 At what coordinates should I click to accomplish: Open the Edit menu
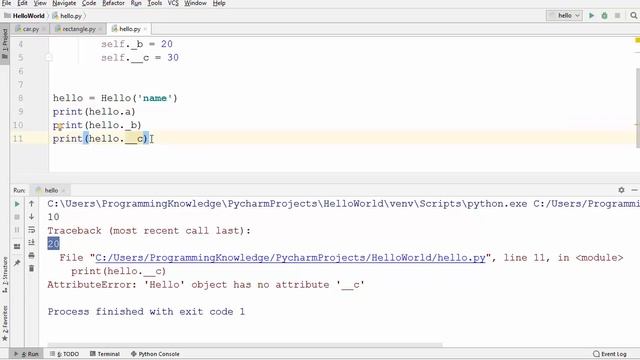(22, 3)
